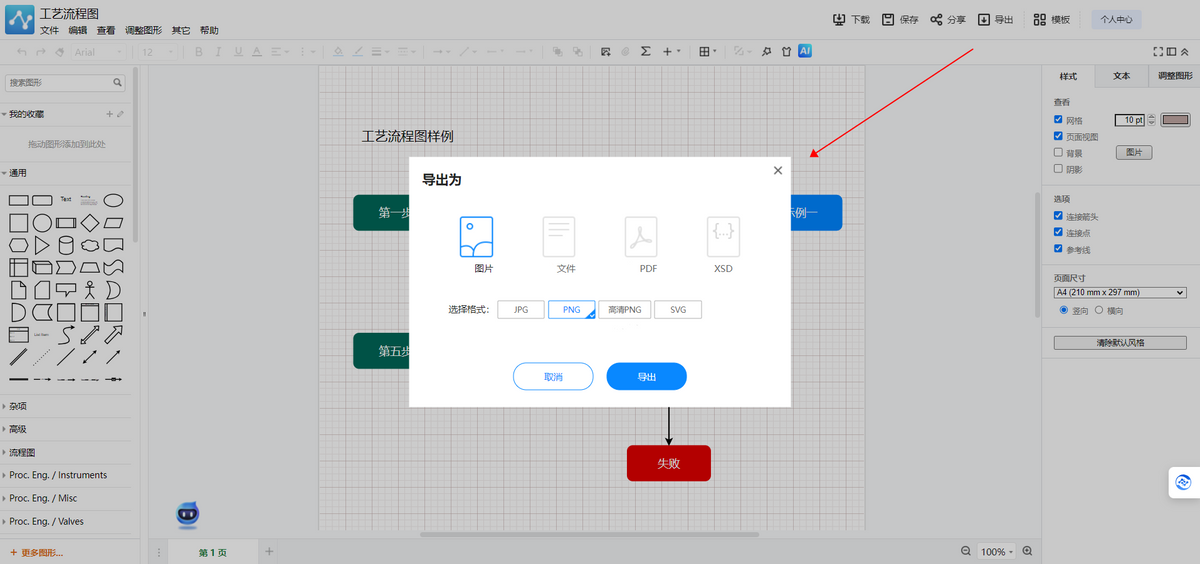Open the 帮助 menu
The image size is (1200, 564).
(209, 30)
